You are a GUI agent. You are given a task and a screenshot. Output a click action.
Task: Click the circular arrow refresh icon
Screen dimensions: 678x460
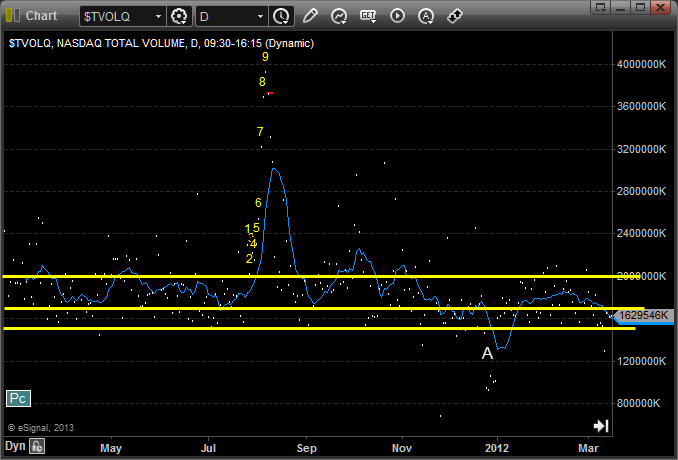pyautogui.click(x=339, y=16)
